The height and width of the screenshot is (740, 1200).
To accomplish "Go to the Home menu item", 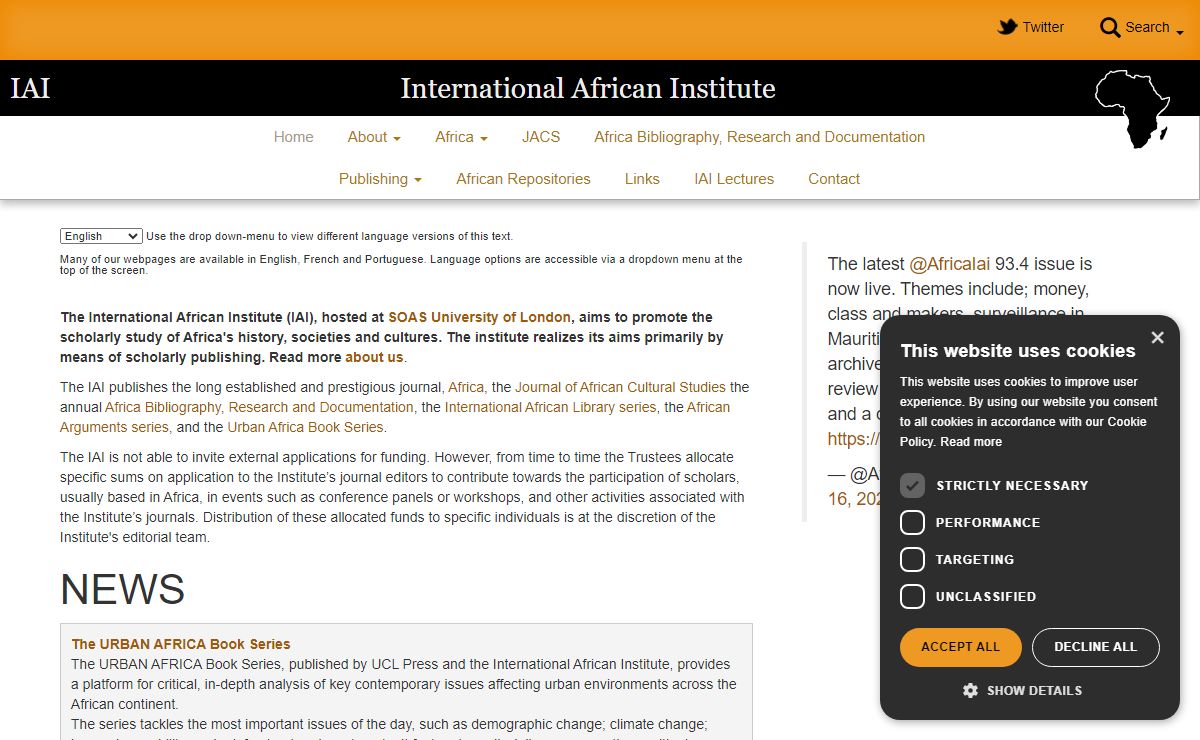I will (294, 137).
